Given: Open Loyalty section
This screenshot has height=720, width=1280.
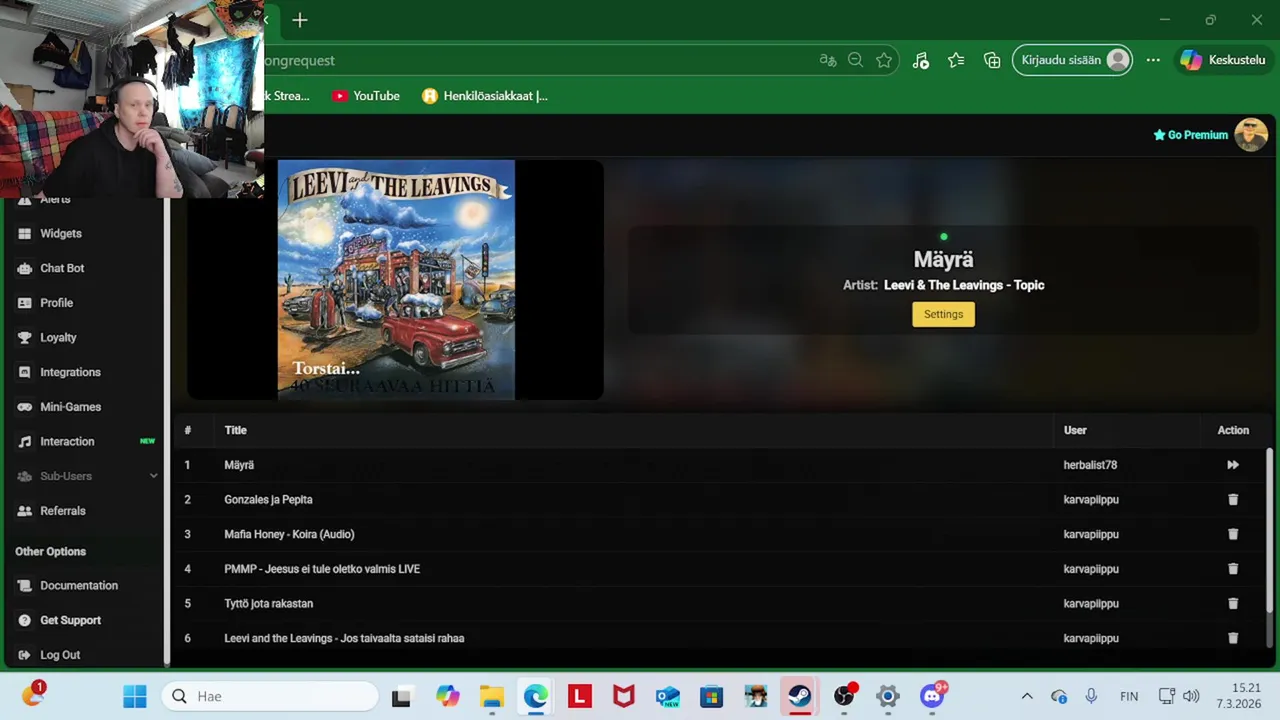Looking at the screenshot, I should point(58,337).
